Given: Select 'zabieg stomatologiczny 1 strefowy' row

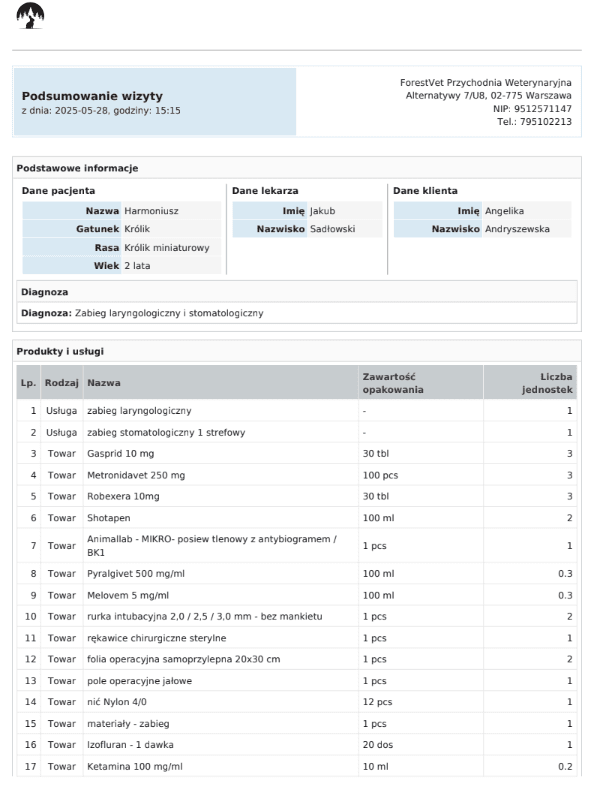Looking at the screenshot, I should tap(297, 432).
